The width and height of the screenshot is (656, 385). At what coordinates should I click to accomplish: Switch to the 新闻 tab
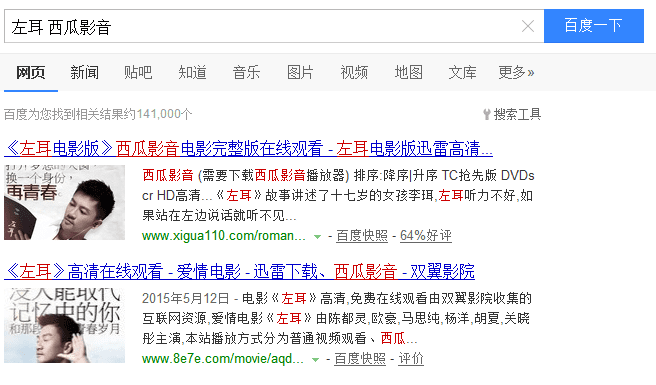85,72
